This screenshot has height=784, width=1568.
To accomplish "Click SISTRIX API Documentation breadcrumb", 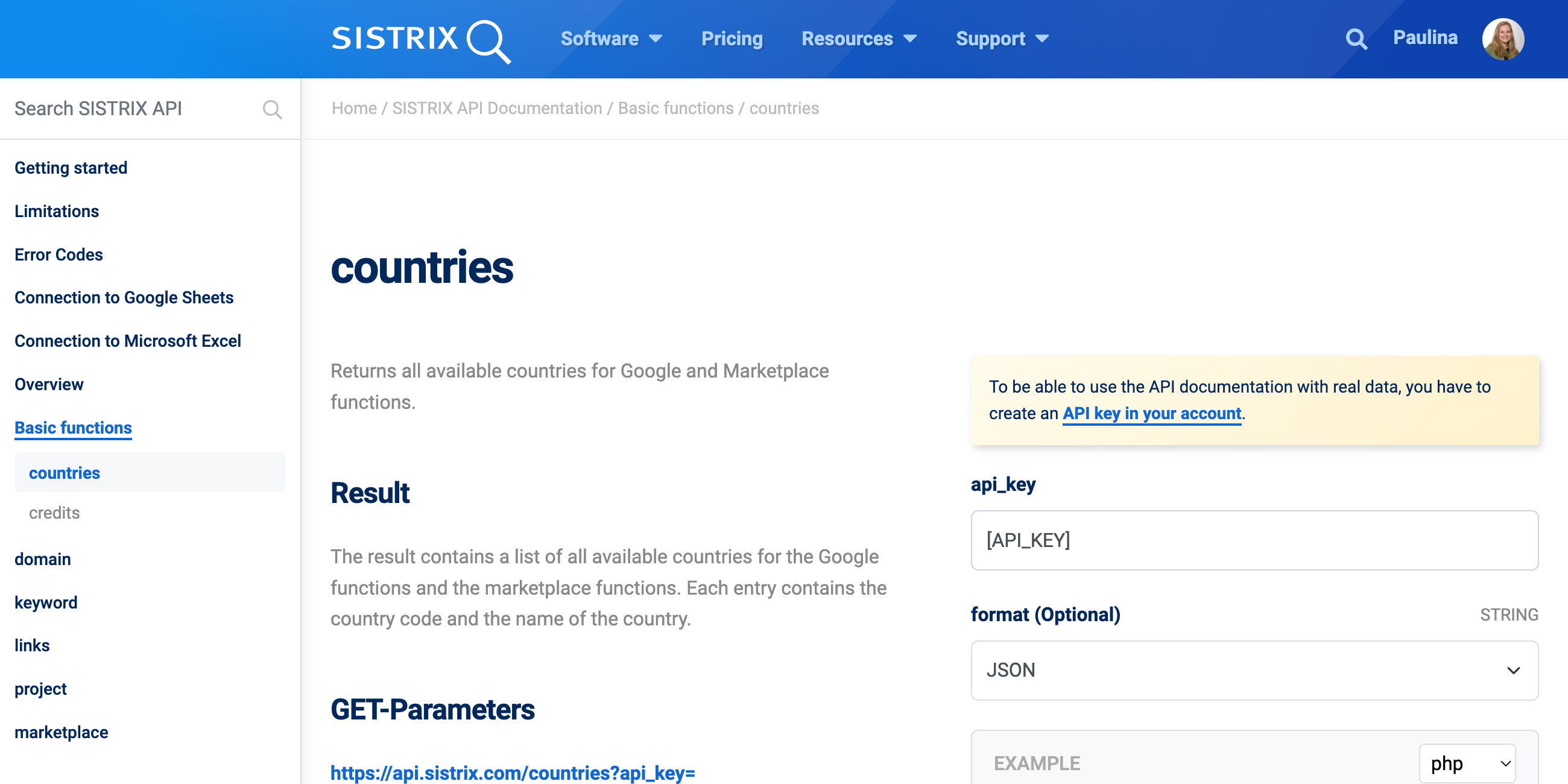I will tap(497, 109).
